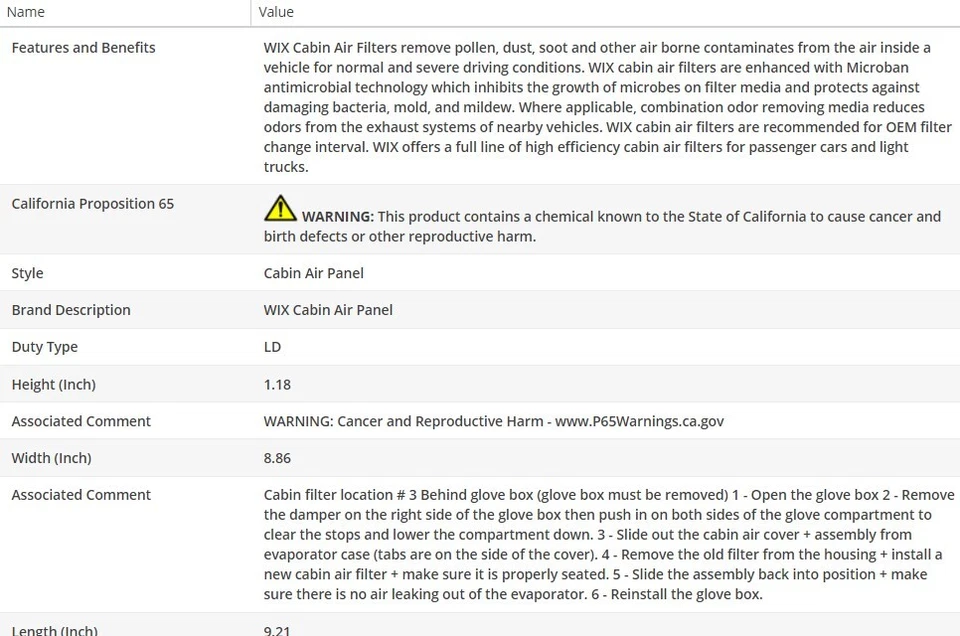Click the 9.21 length value
Image resolution: width=960 pixels, height=636 pixels.
click(277, 630)
